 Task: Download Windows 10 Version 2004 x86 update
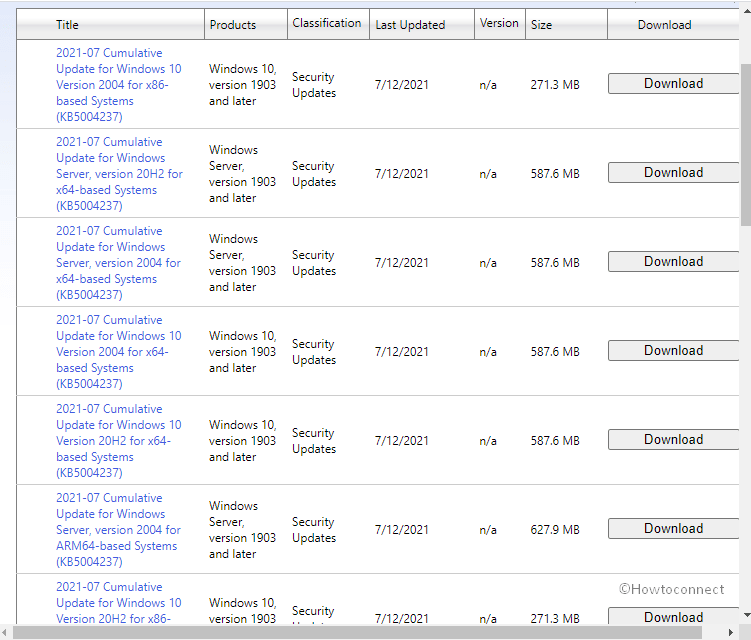[673, 84]
